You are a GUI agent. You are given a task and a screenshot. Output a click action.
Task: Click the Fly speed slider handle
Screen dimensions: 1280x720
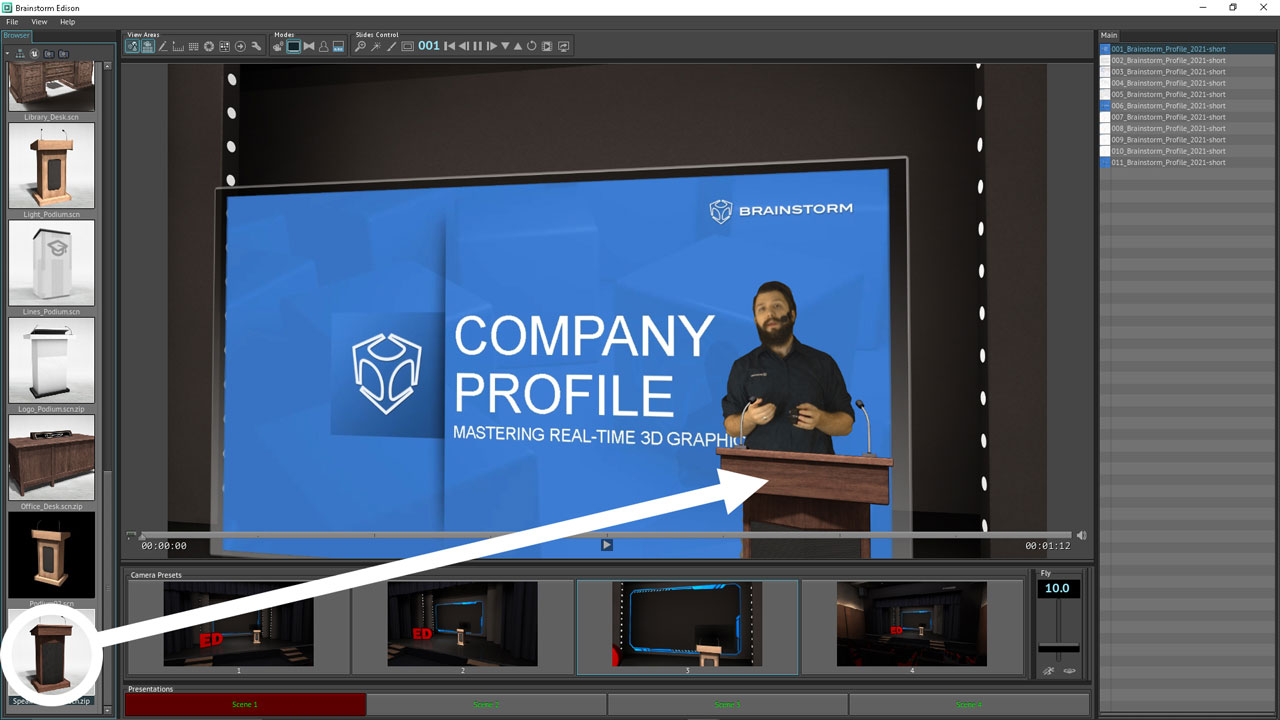click(x=1058, y=648)
